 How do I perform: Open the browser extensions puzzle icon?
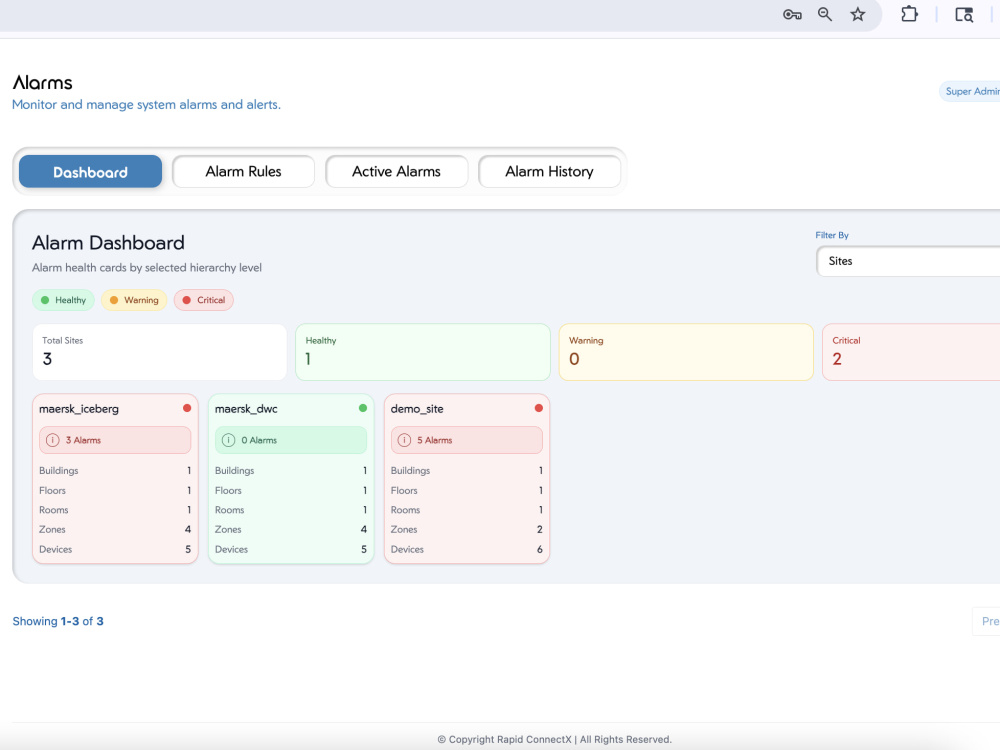909,14
